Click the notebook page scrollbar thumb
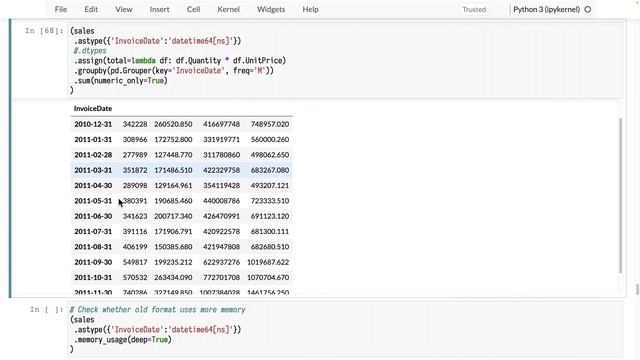 point(637,289)
